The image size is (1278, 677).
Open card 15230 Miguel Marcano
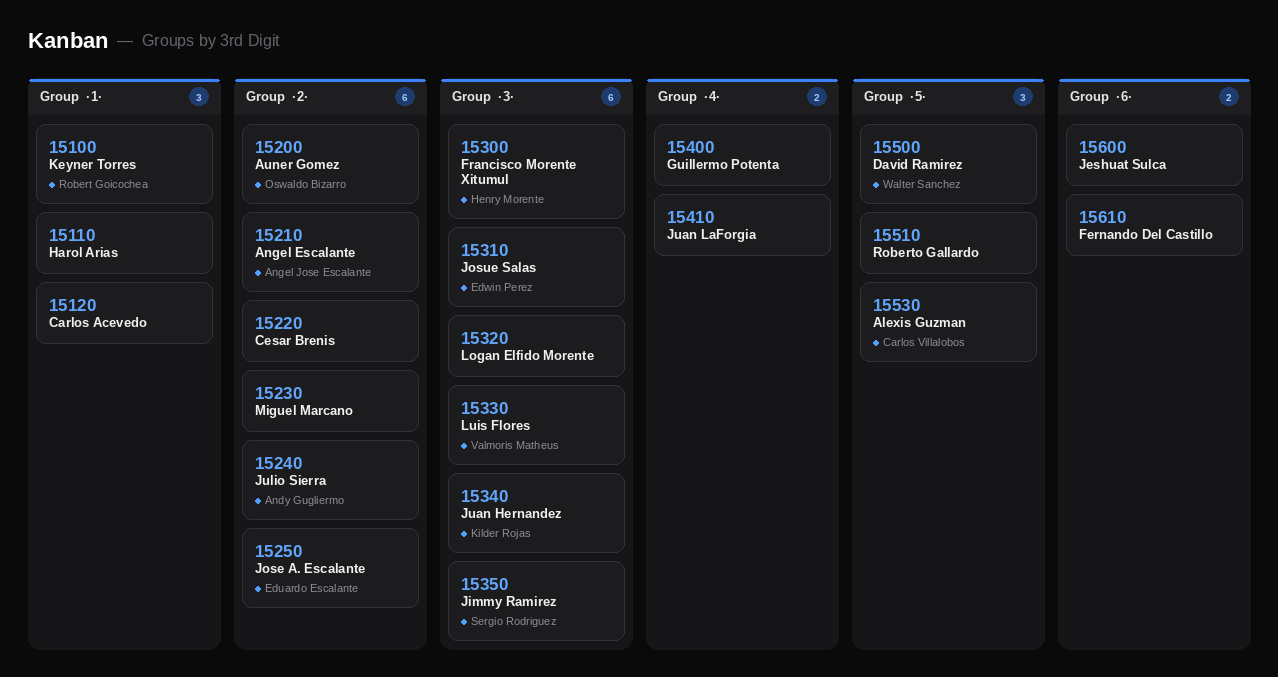coord(330,401)
